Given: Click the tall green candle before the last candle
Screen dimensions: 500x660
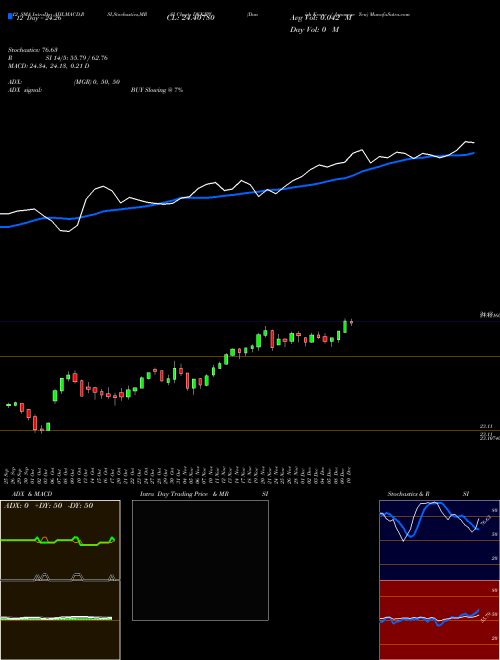Looking at the screenshot, I should coord(345,326).
